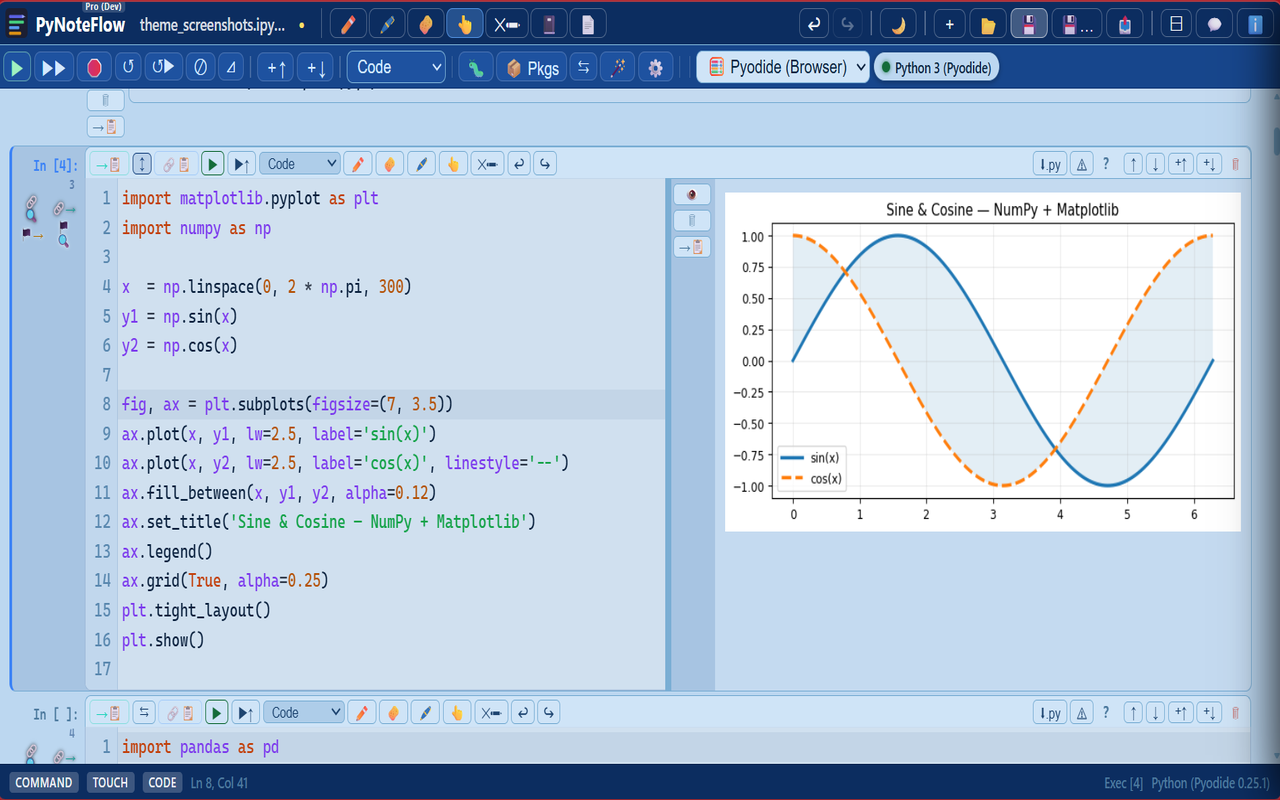Delete cell In [4] with red trash icon
The width and height of the screenshot is (1280, 800).
click(1235, 164)
